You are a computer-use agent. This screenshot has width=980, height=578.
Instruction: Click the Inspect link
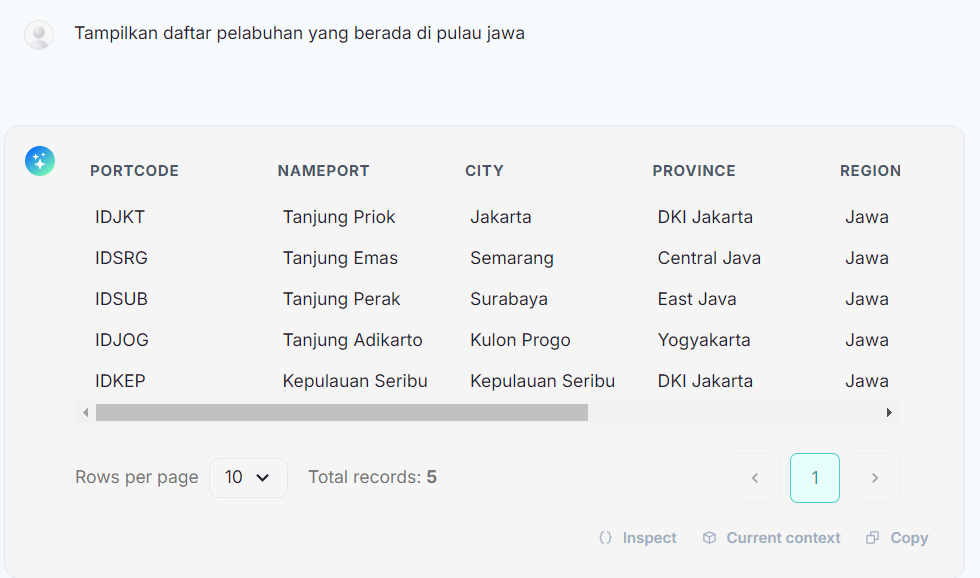(x=649, y=538)
